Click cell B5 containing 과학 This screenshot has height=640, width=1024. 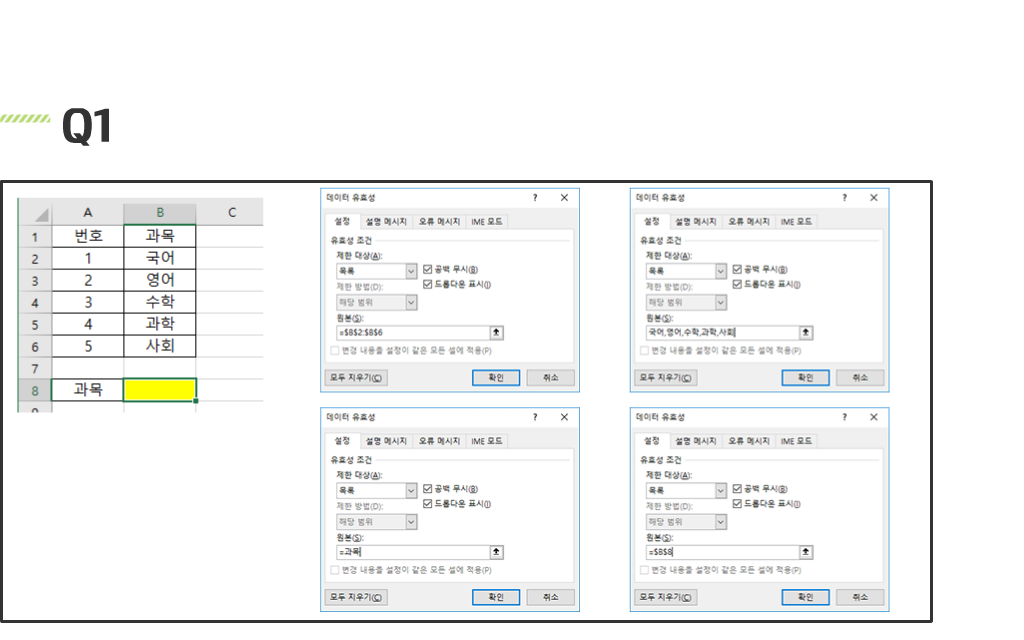tap(160, 324)
